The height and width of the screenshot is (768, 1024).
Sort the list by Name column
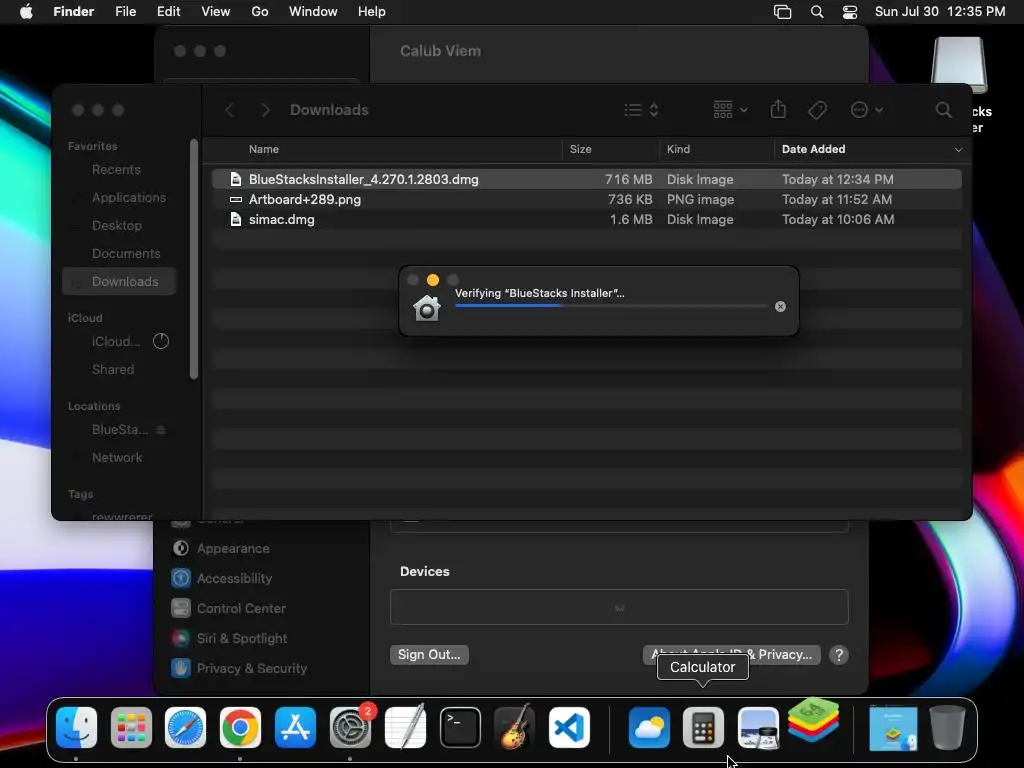click(x=264, y=150)
